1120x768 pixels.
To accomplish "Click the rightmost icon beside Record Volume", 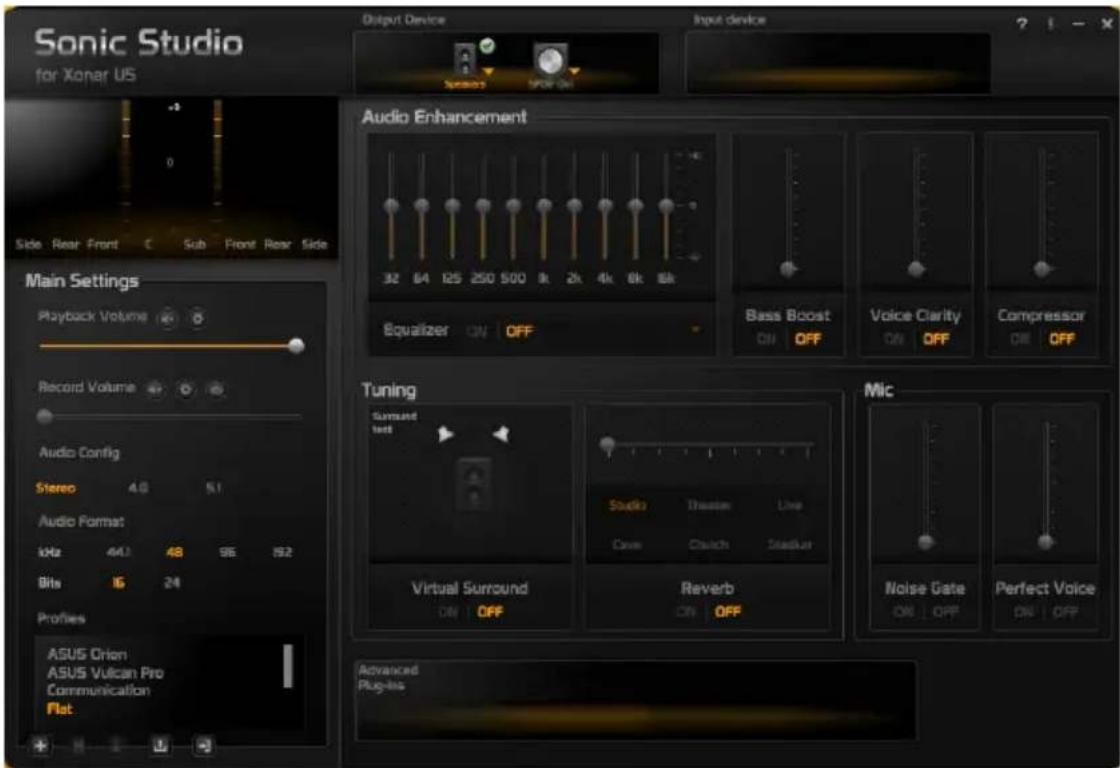I will tap(216, 389).
